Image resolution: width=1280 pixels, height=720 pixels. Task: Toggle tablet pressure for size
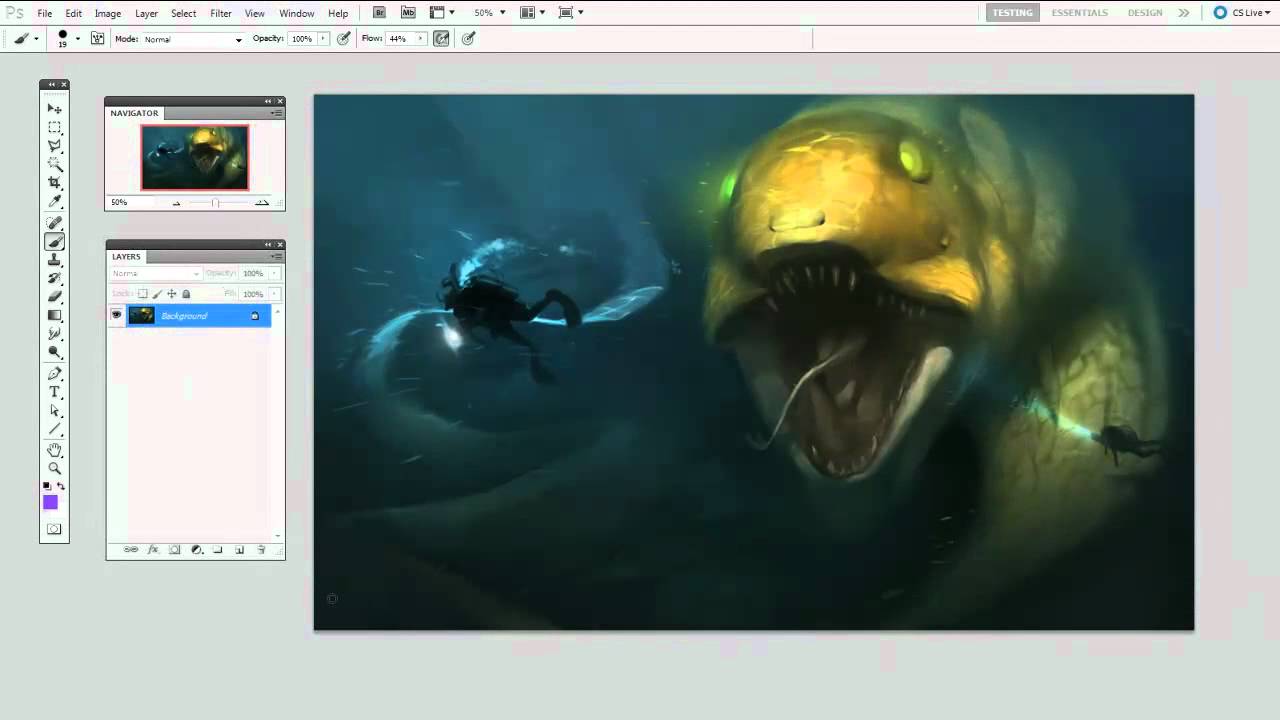pyautogui.click(x=468, y=39)
